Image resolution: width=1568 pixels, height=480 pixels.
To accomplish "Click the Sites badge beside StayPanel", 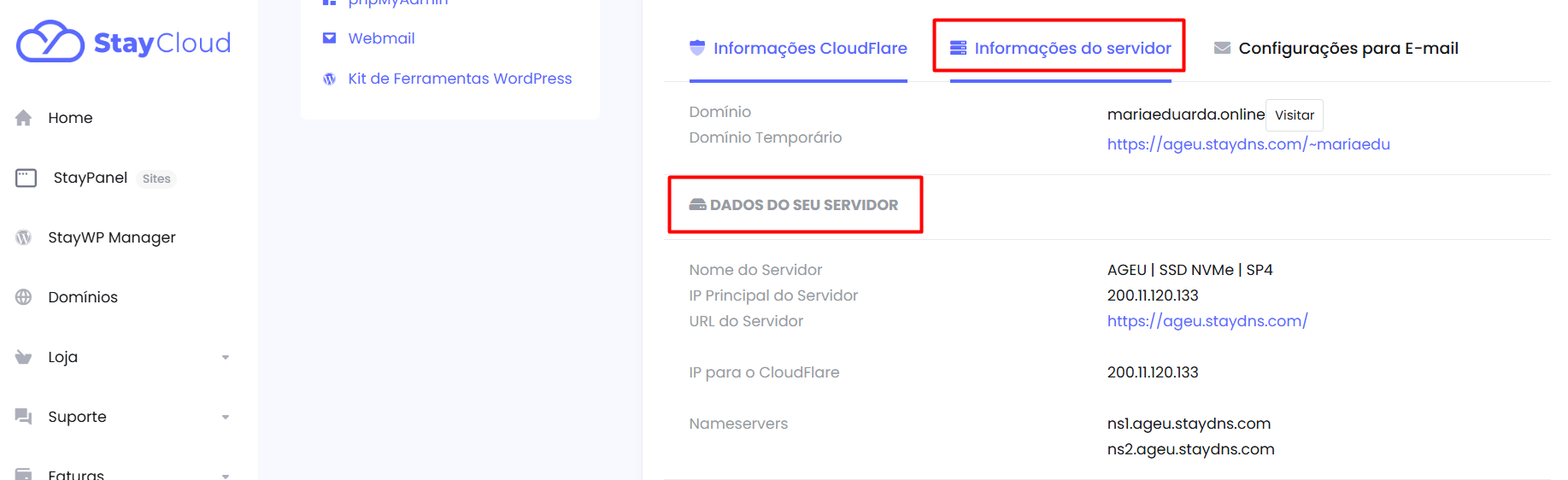I will point(156,179).
